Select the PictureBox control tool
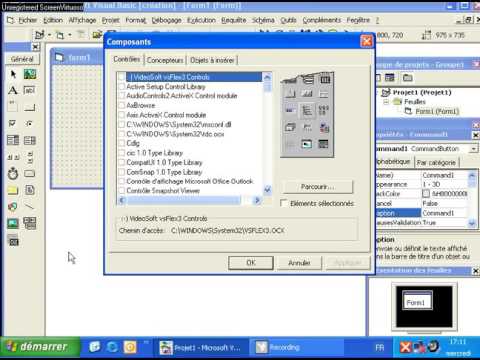This screenshot has height=360, width=480. [x=30, y=74]
